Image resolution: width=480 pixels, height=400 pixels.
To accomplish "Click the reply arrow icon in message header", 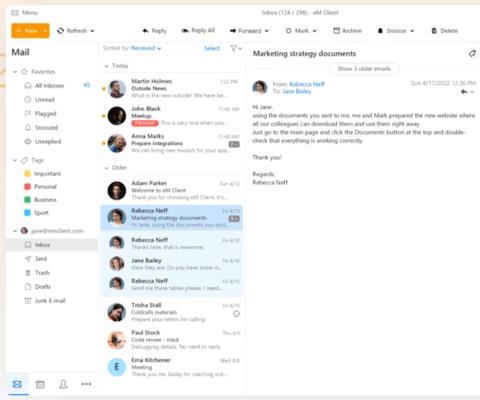I will coord(464,92).
